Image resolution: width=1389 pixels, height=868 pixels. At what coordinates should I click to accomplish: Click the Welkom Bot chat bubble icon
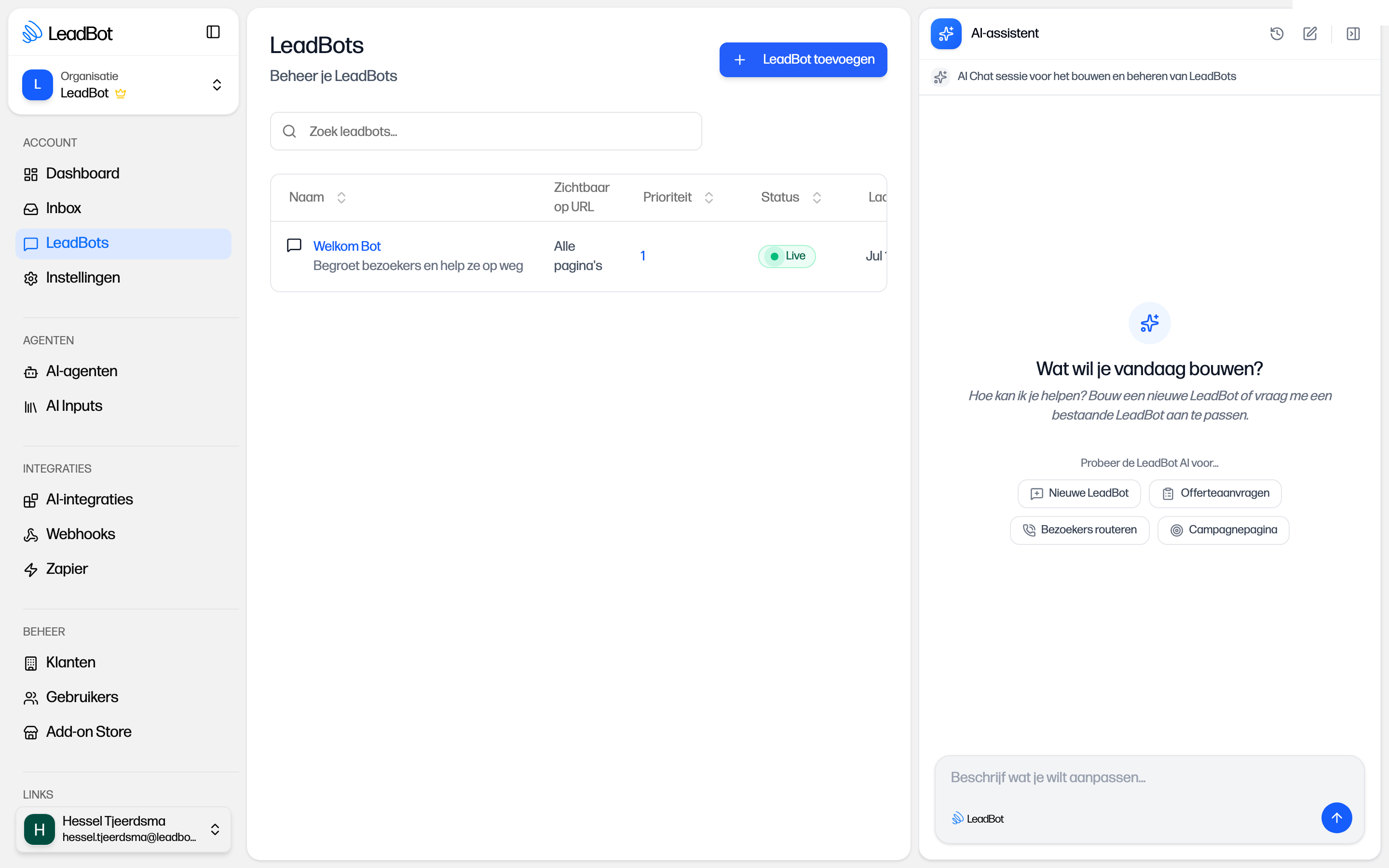(x=294, y=246)
